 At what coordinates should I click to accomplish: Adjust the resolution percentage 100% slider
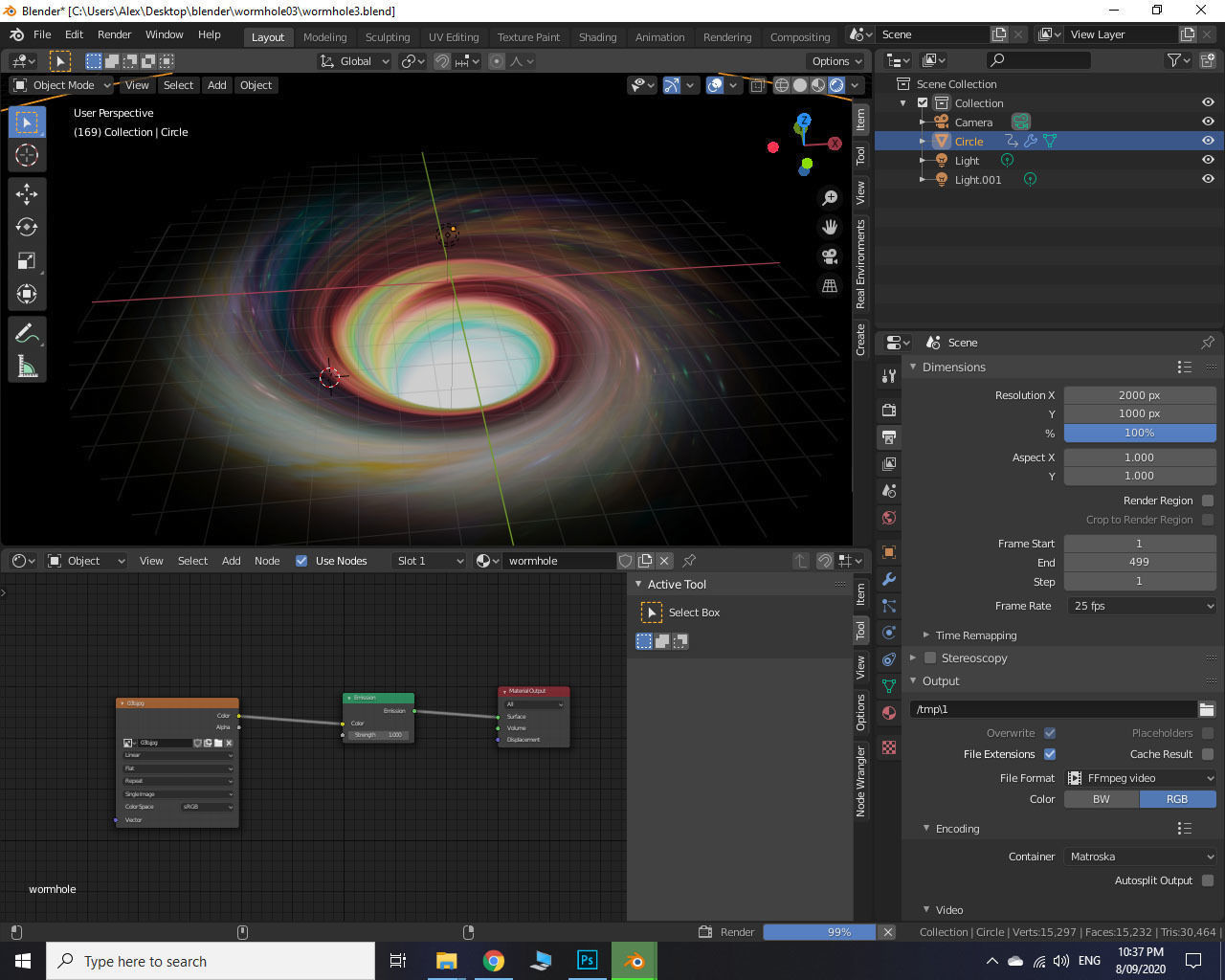[x=1140, y=433]
